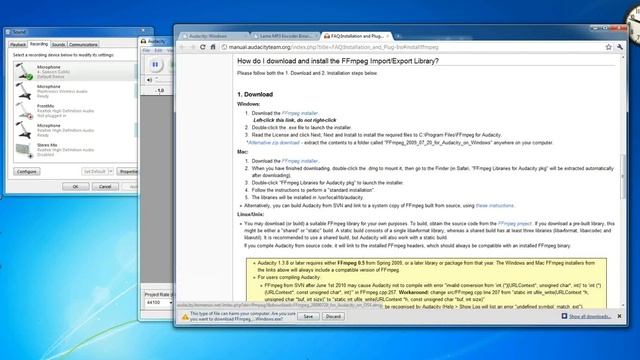Open the browser wrench settings menu
This screenshot has height=360, width=640.
620,47
